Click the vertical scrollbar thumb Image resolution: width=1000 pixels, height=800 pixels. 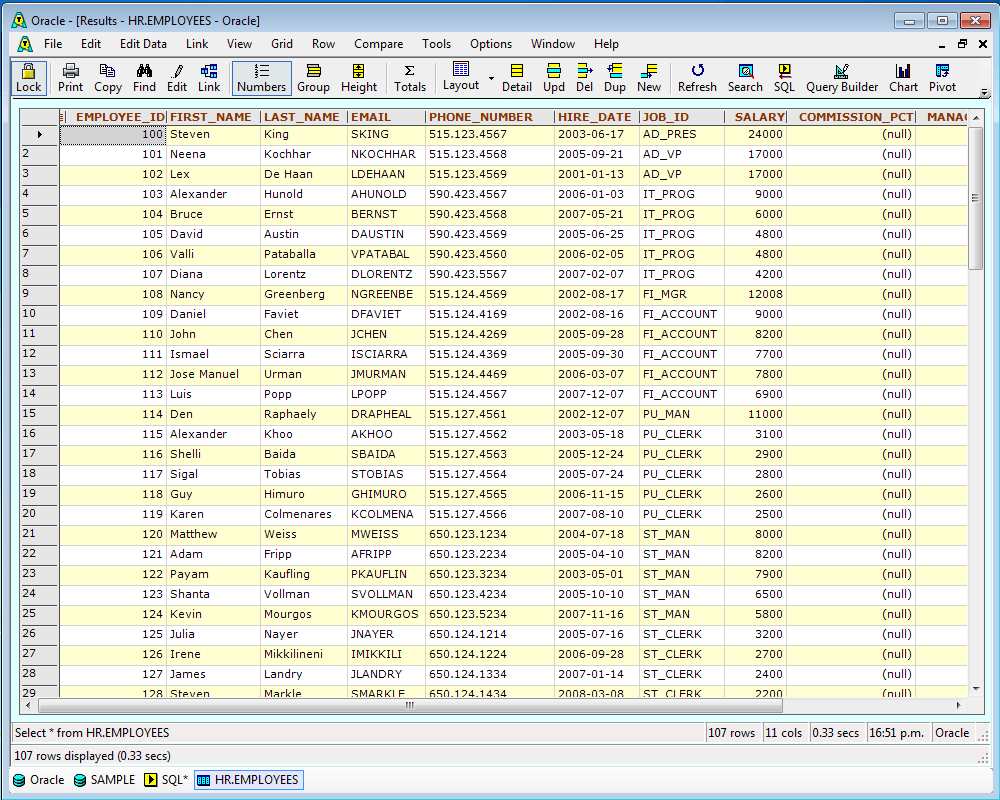click(x=975, y=198)
